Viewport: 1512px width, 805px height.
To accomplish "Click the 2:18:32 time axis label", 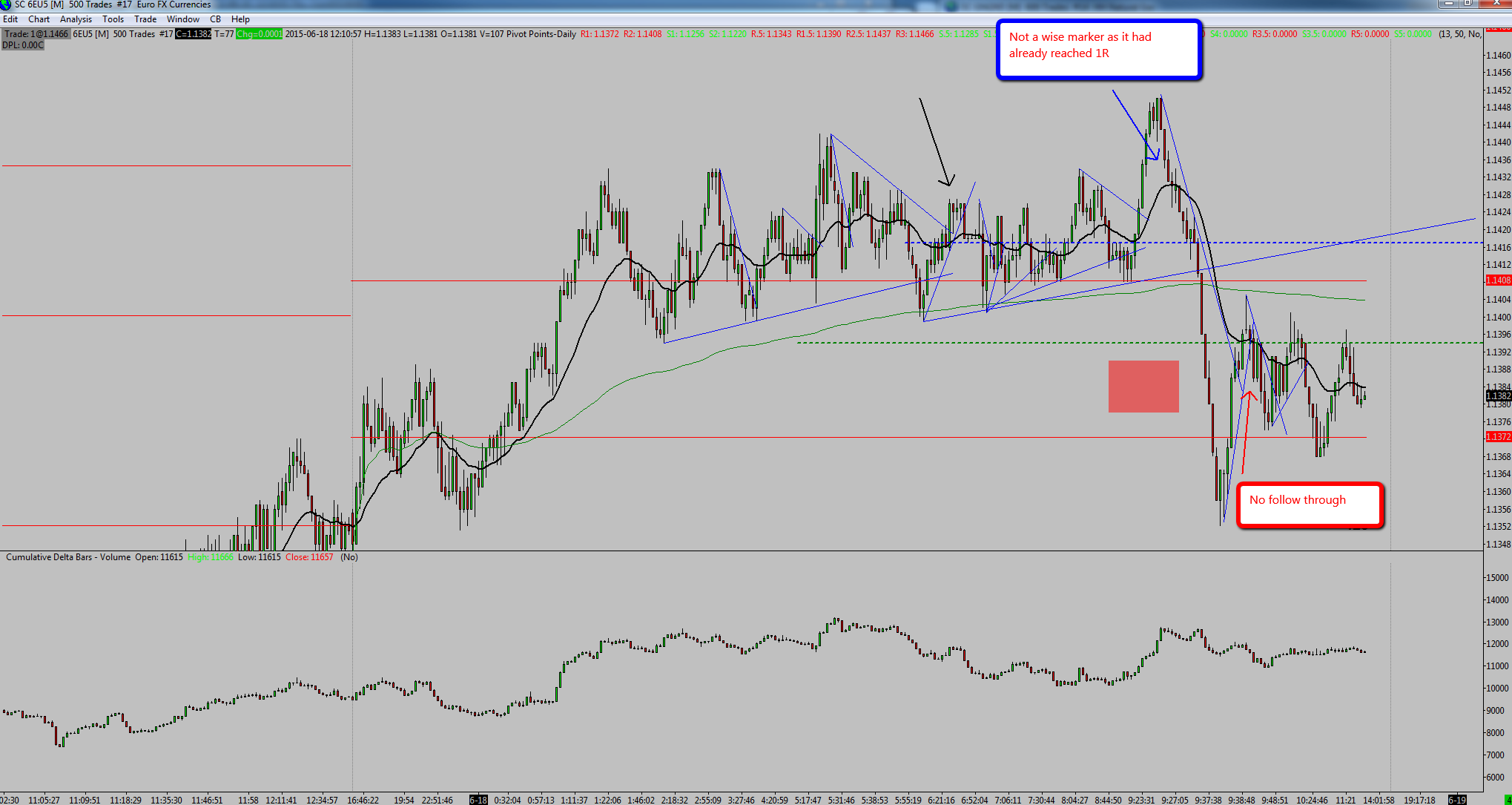I will point(675,800).
